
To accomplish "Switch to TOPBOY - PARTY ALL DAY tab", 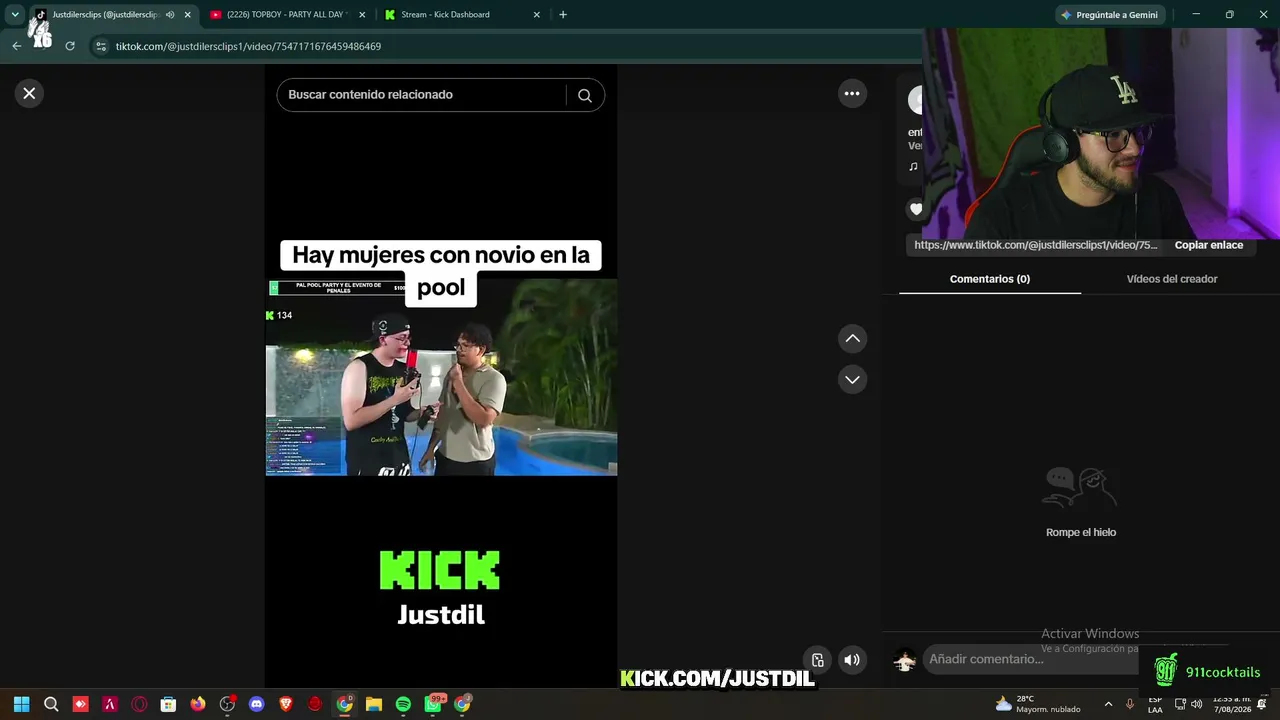I will coord(287,15).
